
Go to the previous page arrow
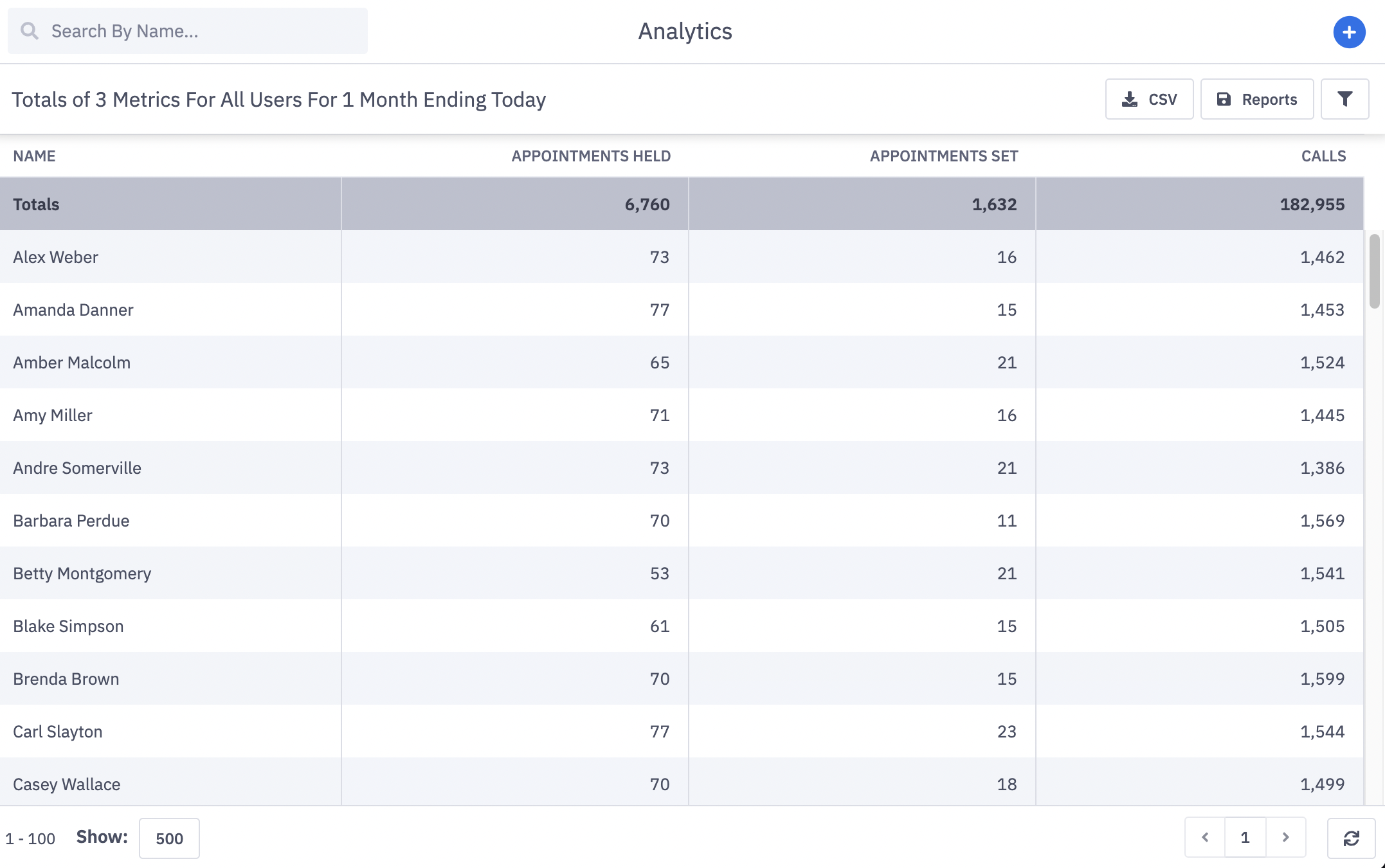tap(1205, 837)
